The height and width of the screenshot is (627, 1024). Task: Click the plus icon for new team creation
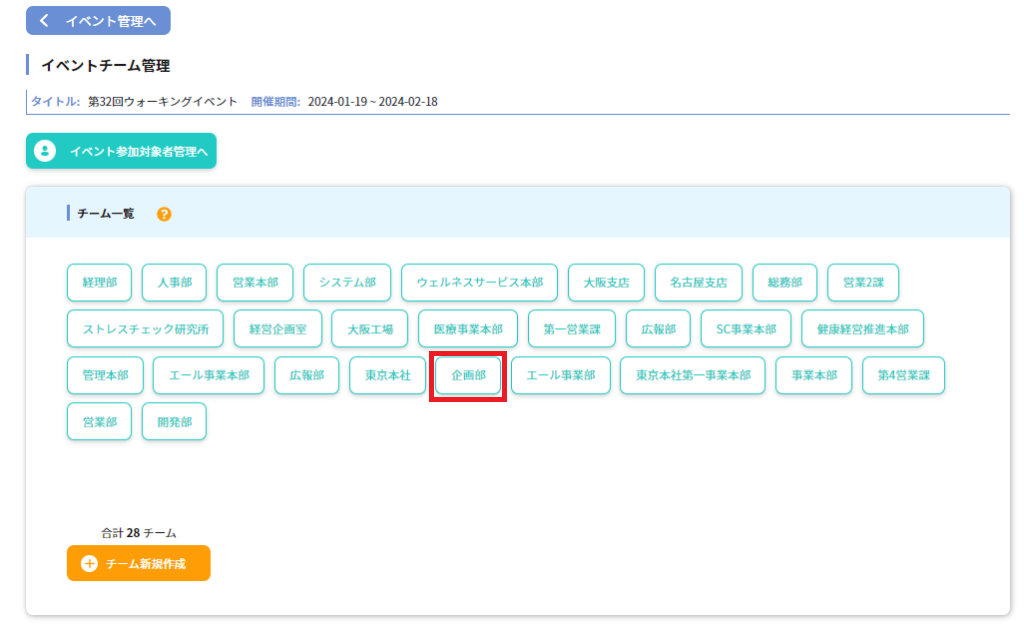[x=89, y=563]
